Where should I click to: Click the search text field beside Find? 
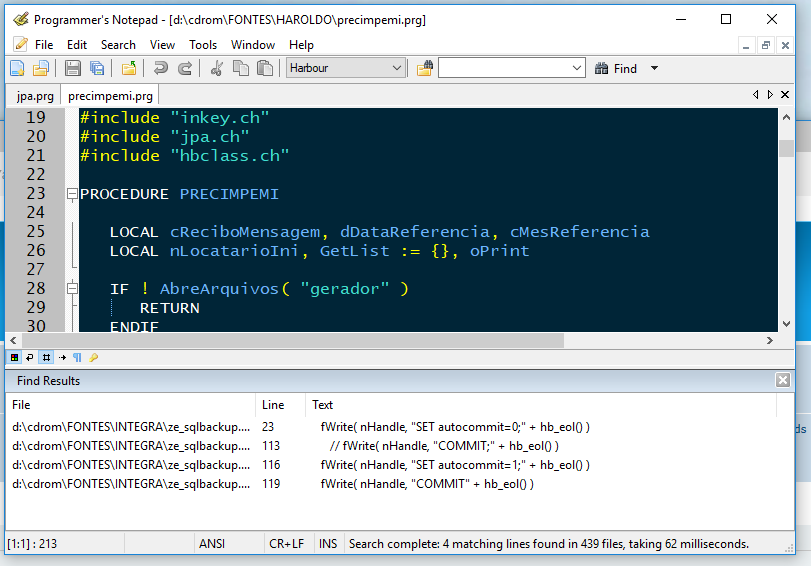point(503,68)
